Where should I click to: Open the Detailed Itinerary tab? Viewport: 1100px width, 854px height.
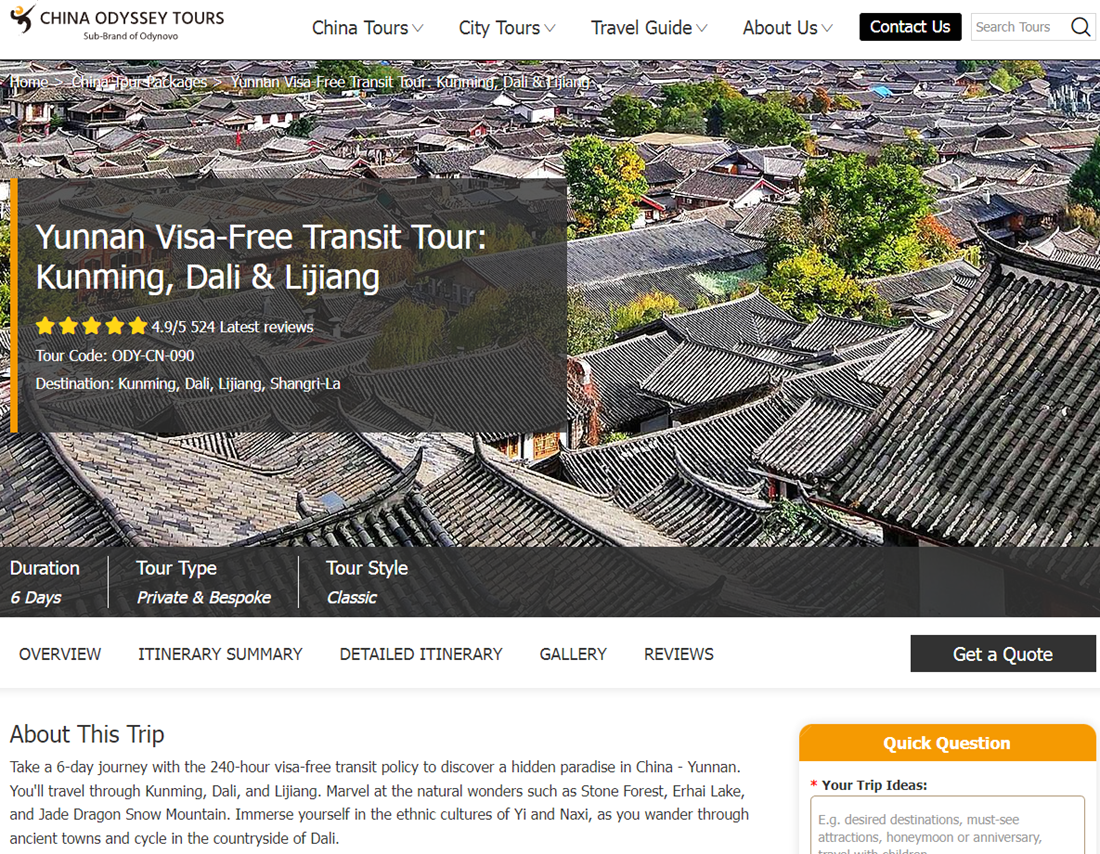point(421,654)
